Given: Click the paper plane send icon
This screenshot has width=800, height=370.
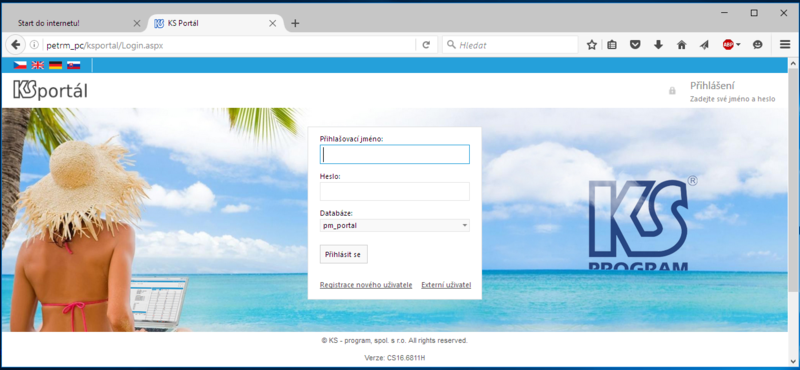Looking at the screenshot, I should pyautogui.click(x=705, y=45).
